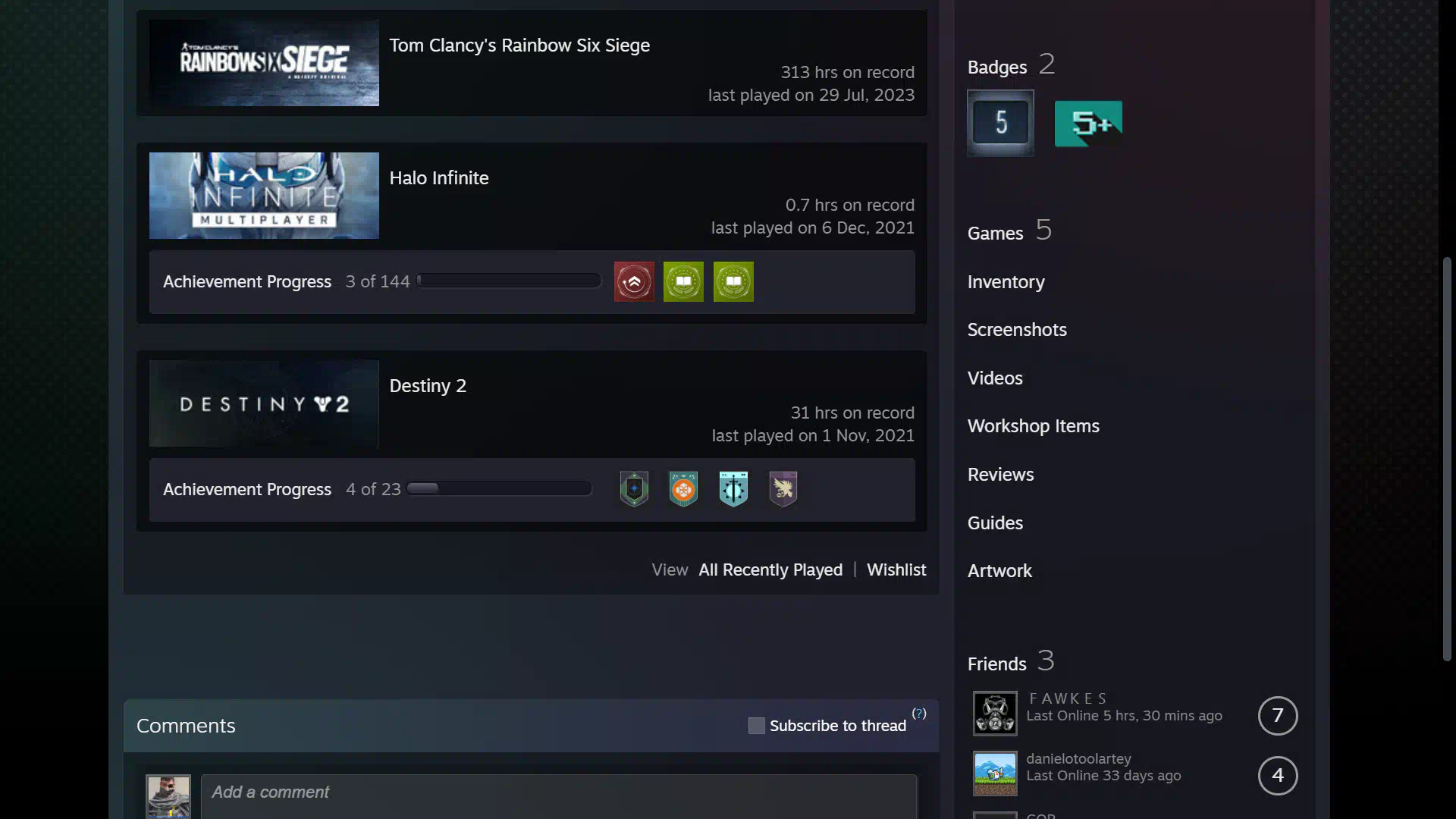Click '31 hrs on record' text

click(x=852, y=413)
